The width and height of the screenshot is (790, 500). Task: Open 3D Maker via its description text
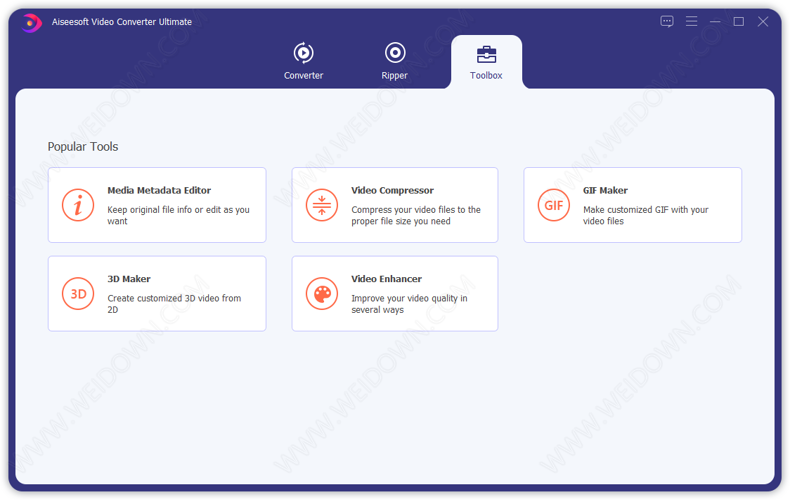(x=174, y=304)
